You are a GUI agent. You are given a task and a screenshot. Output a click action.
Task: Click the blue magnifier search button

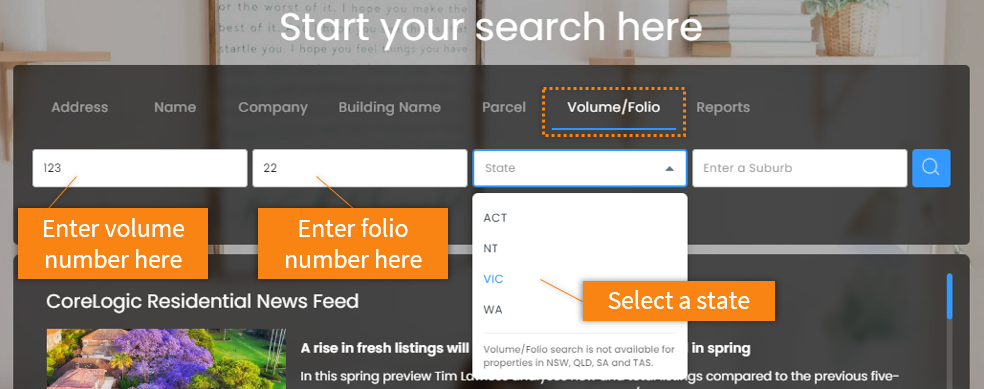(x=931, y=168)
